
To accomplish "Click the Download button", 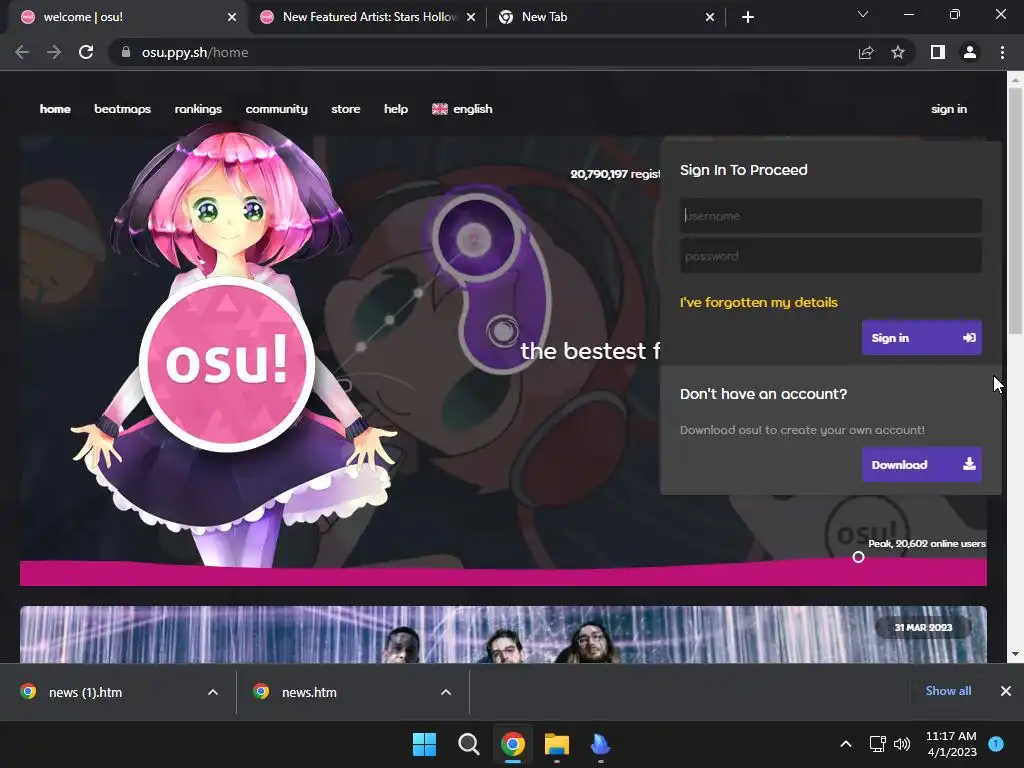I will pos(921,464).
